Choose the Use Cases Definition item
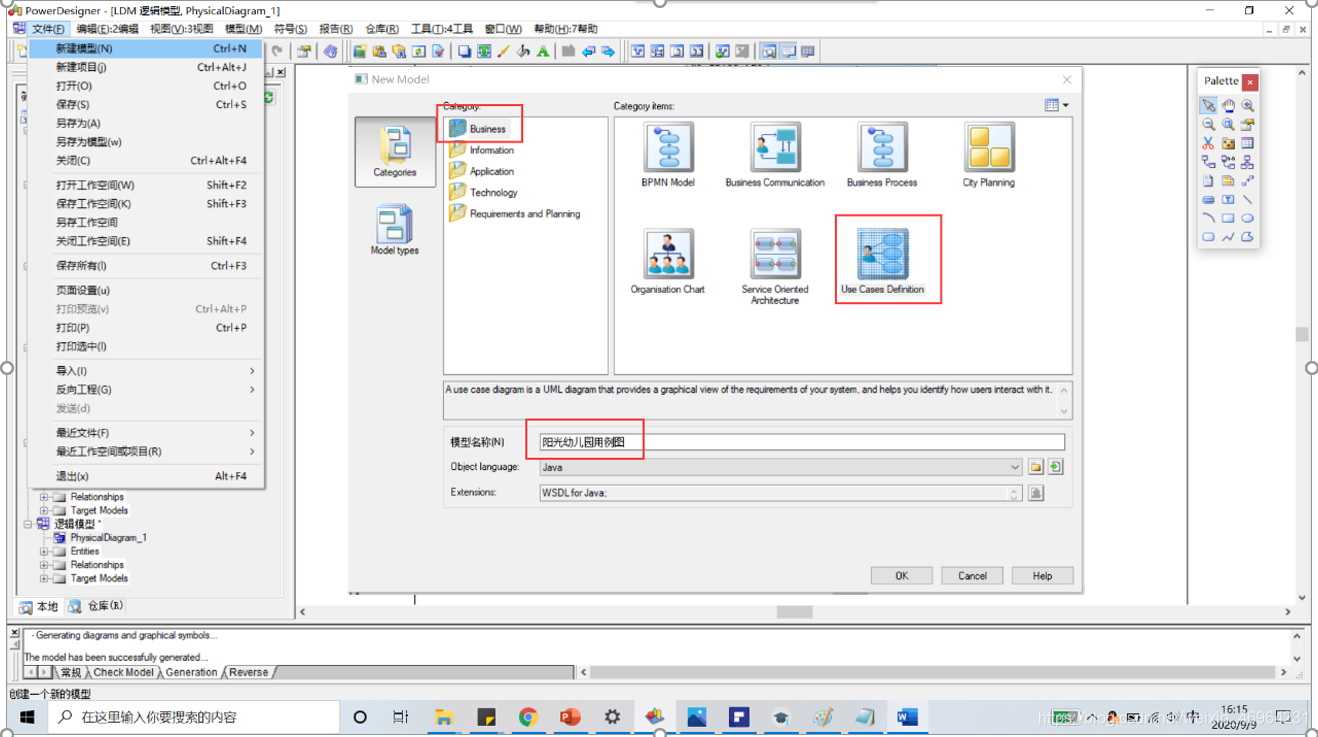The image size is (1318, 737). (x=882, y=262)
